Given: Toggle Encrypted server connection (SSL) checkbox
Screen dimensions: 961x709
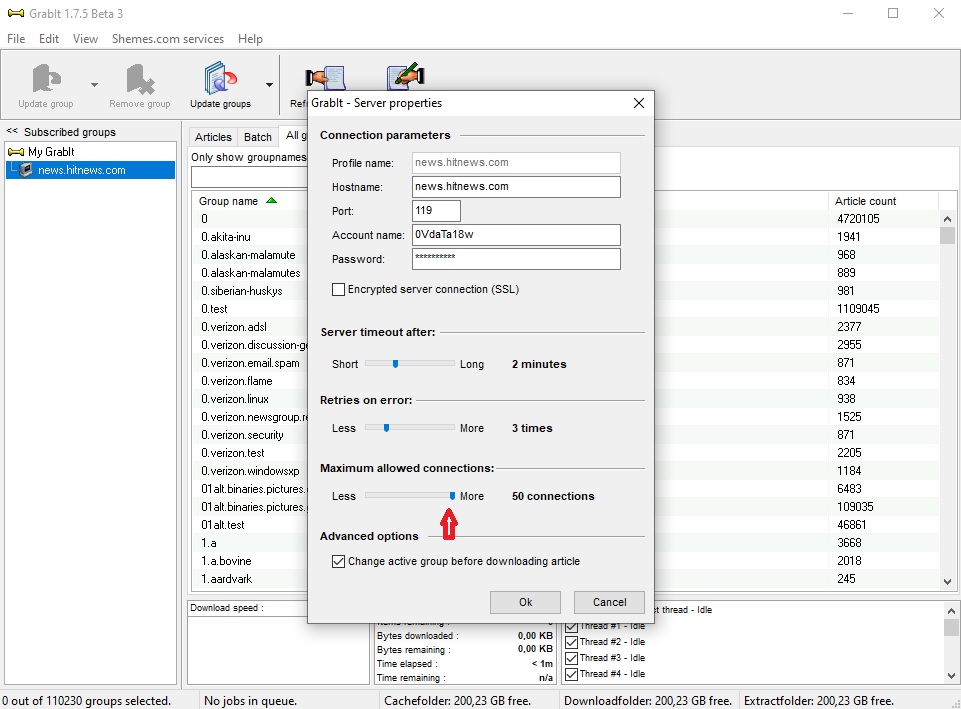Looking at the screenshot, I should (x=338, y=289).
